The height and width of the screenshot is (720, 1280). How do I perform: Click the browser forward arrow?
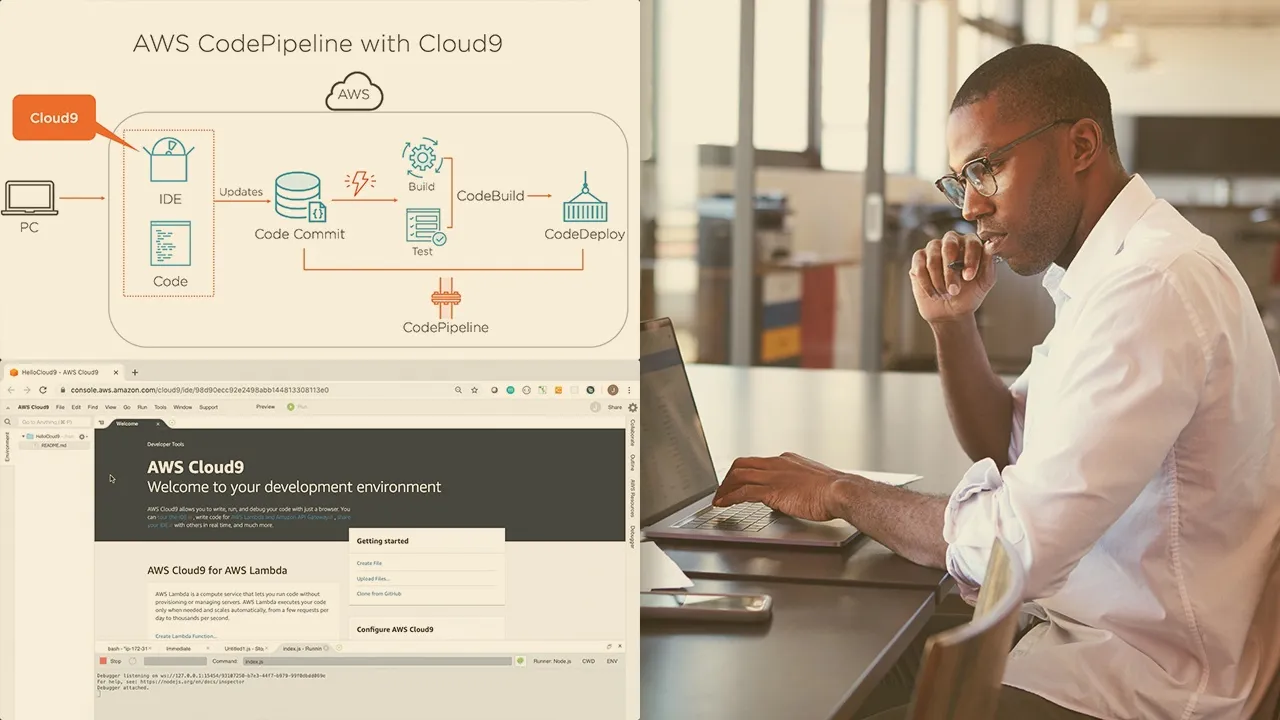click(x=27, y=390)
